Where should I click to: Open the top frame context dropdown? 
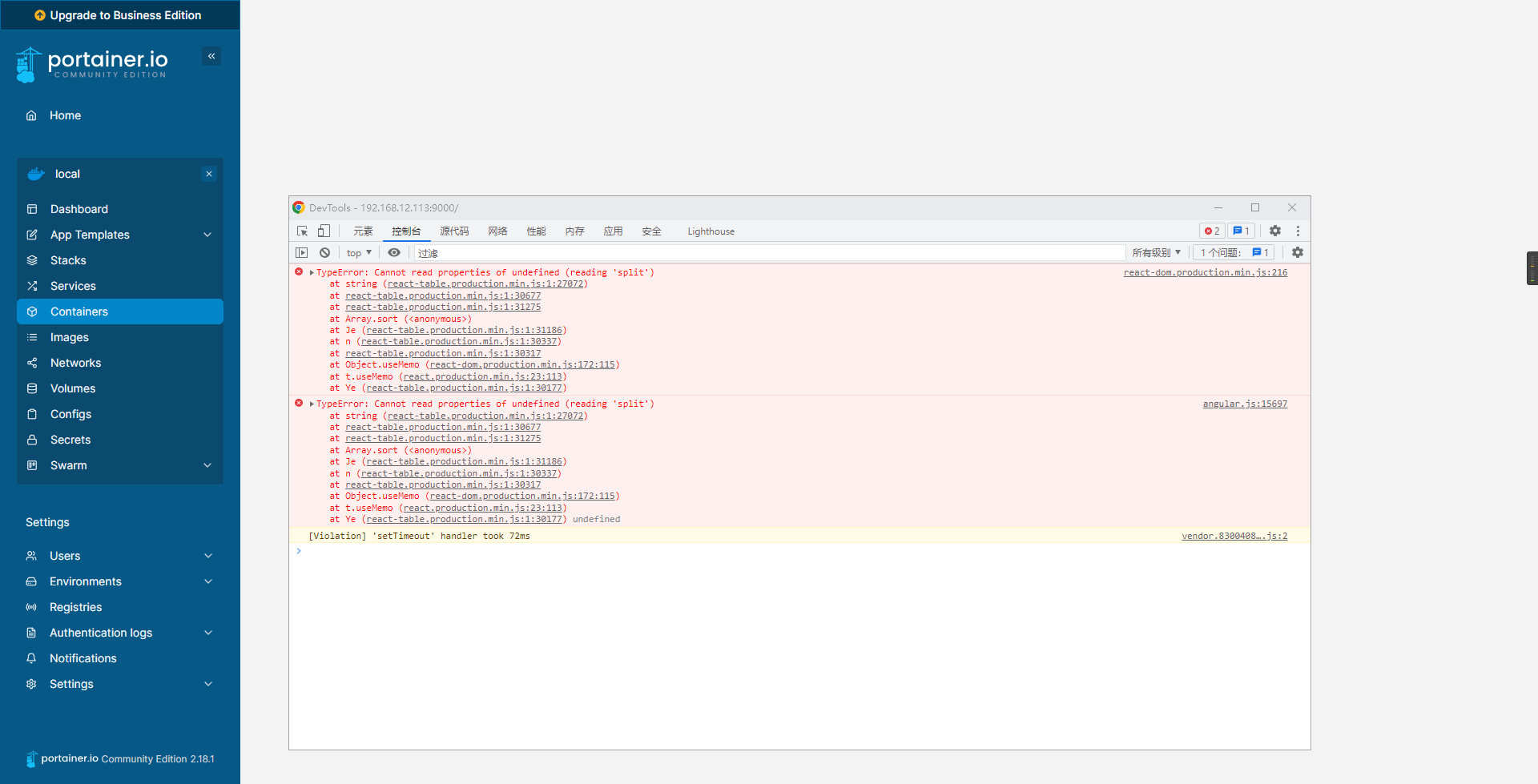tap(358, 252)
